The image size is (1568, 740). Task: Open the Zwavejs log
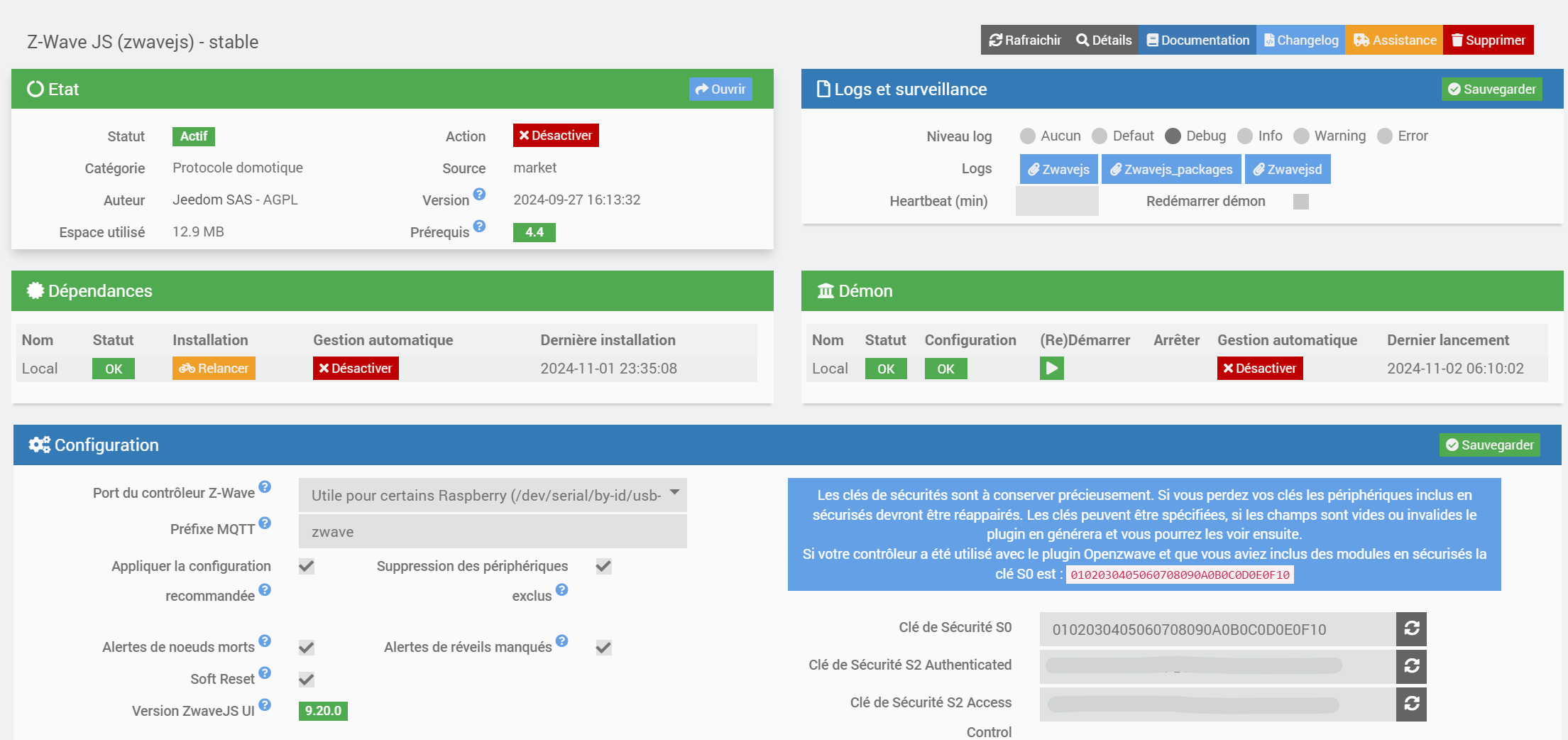(1059, 169)
